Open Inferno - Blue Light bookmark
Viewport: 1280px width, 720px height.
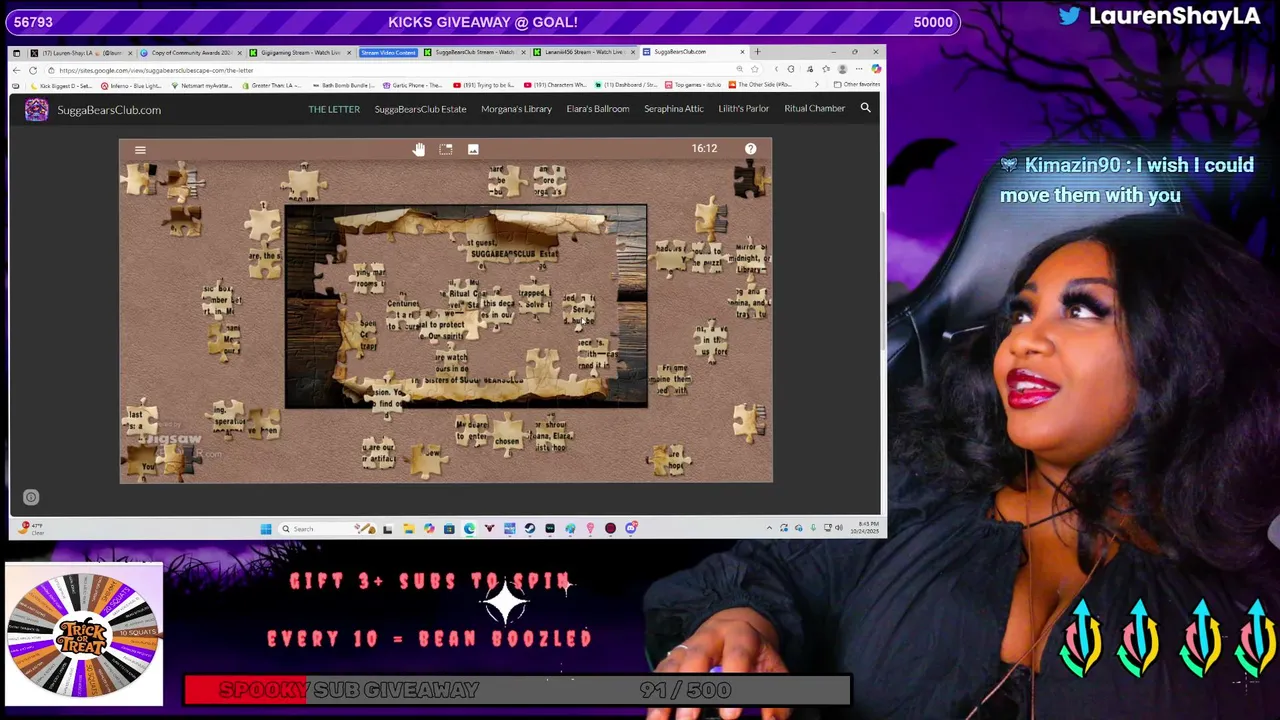pos(130,85)
